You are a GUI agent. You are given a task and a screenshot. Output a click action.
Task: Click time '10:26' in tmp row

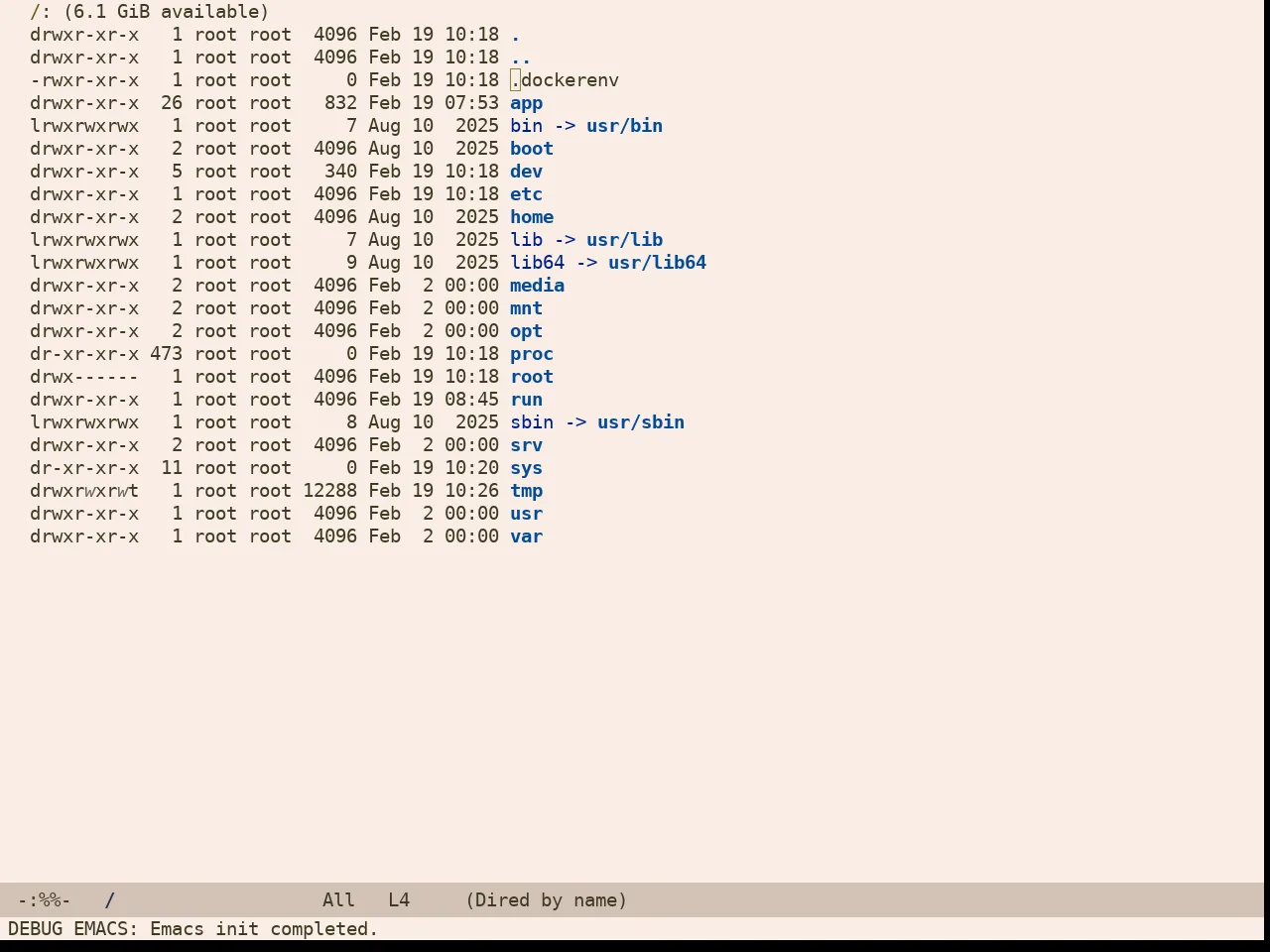[471, 491]
